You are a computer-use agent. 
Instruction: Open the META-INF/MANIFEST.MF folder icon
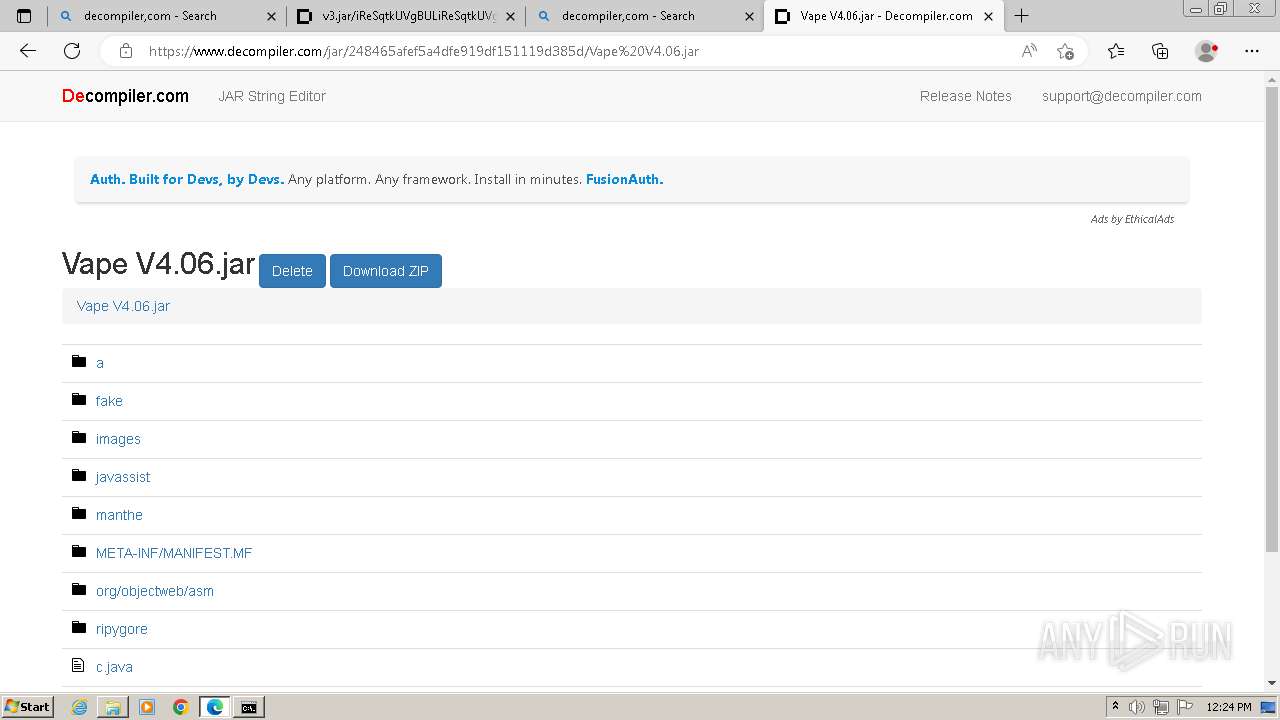(x=79, y=551)
